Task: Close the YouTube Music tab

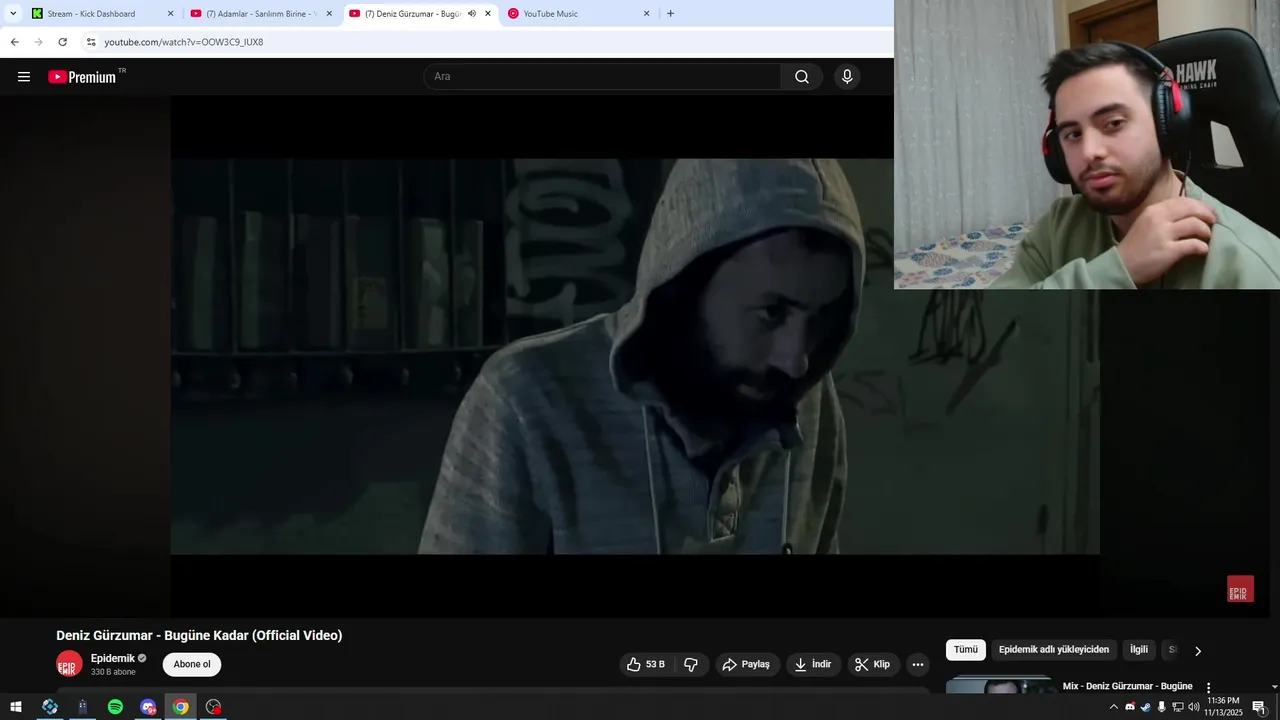Action: click(x=646, y=14)
